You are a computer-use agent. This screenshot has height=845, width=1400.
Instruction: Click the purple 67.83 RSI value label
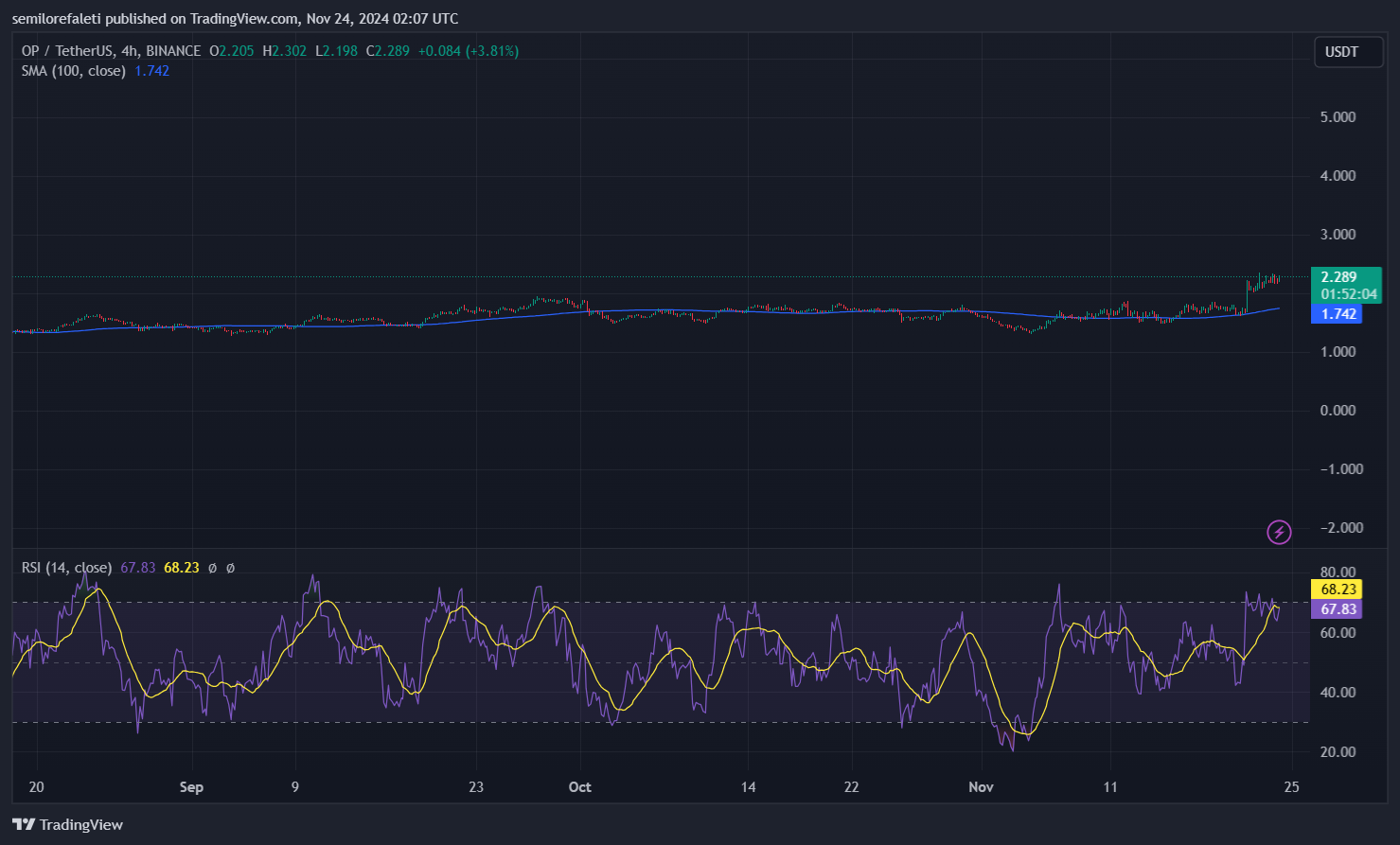[x=1337, y=609]
